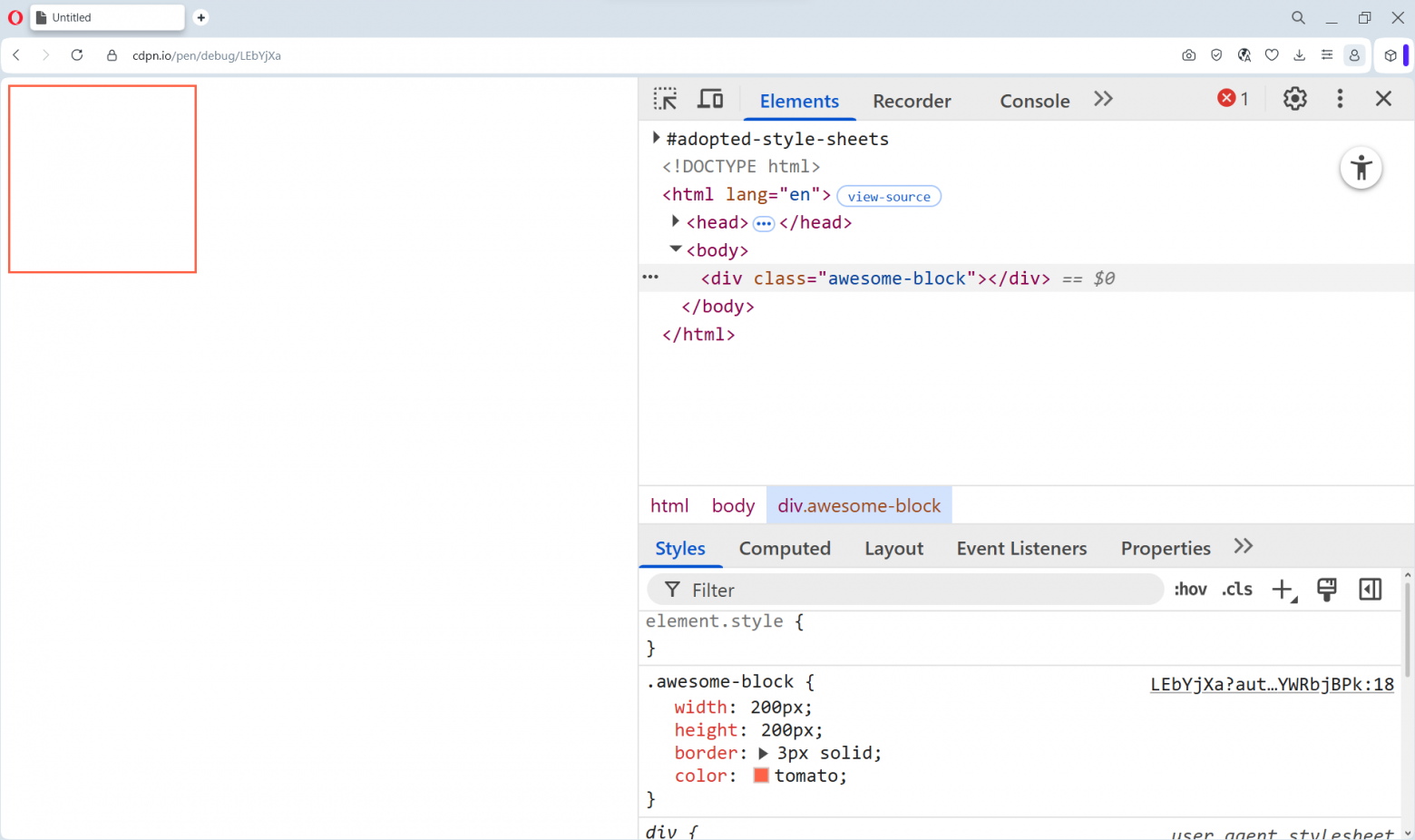The height and width of the screenshot is (840, 1415).
Task: Click the view-source badge link
Action: click(x=889, y=196)
